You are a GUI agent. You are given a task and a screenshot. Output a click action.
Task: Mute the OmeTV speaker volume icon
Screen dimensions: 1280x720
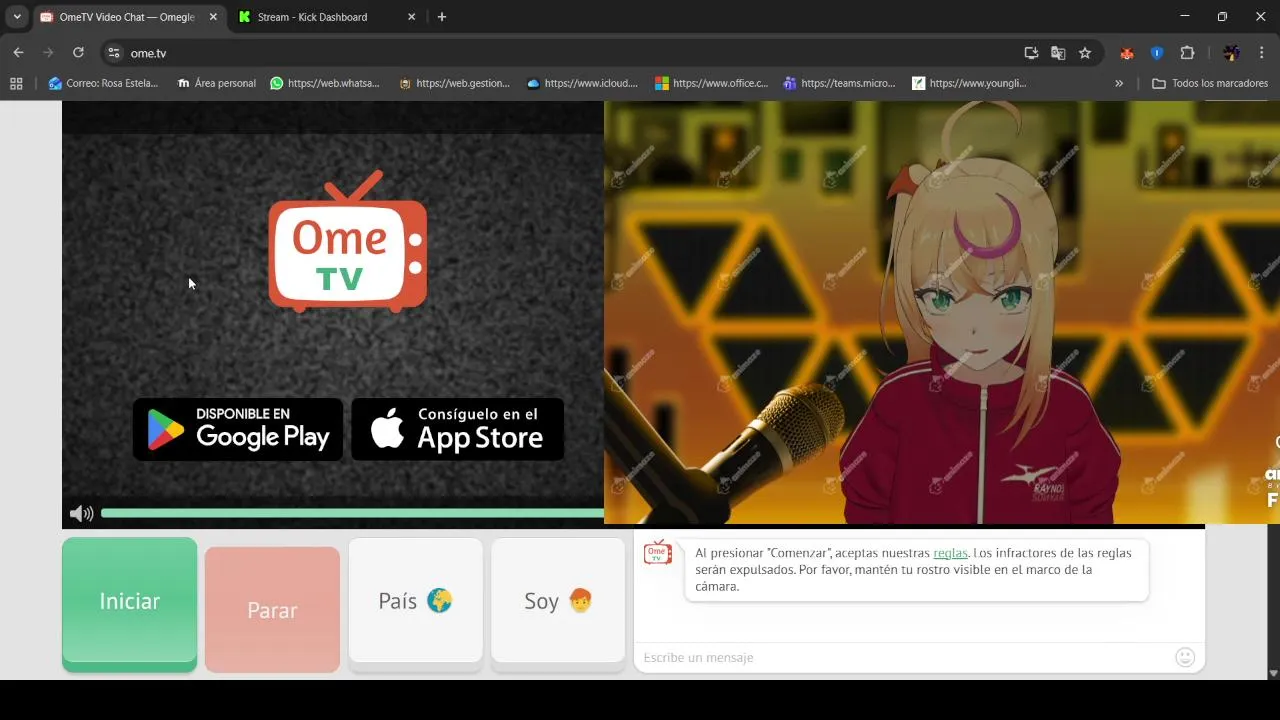[81, 513]
